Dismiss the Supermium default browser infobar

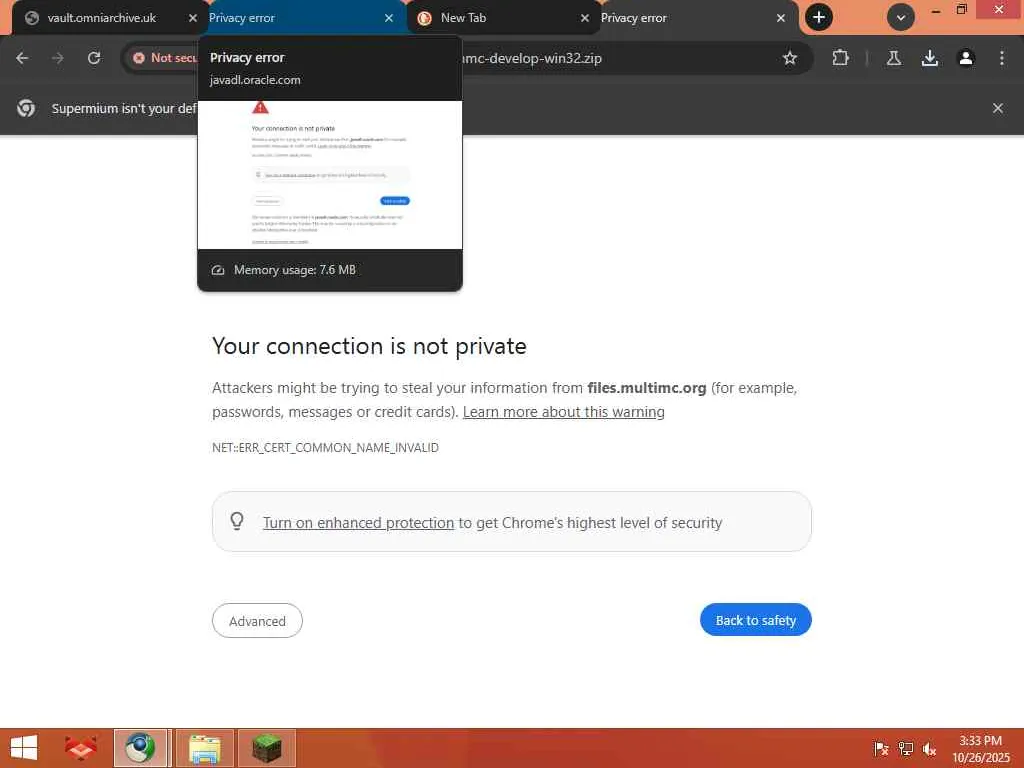(998, 108)
